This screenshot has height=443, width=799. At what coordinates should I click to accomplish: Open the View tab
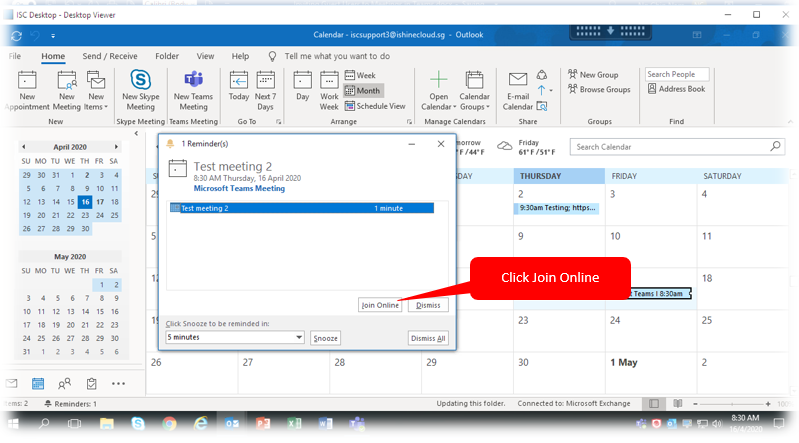click(x=205, y=56)
